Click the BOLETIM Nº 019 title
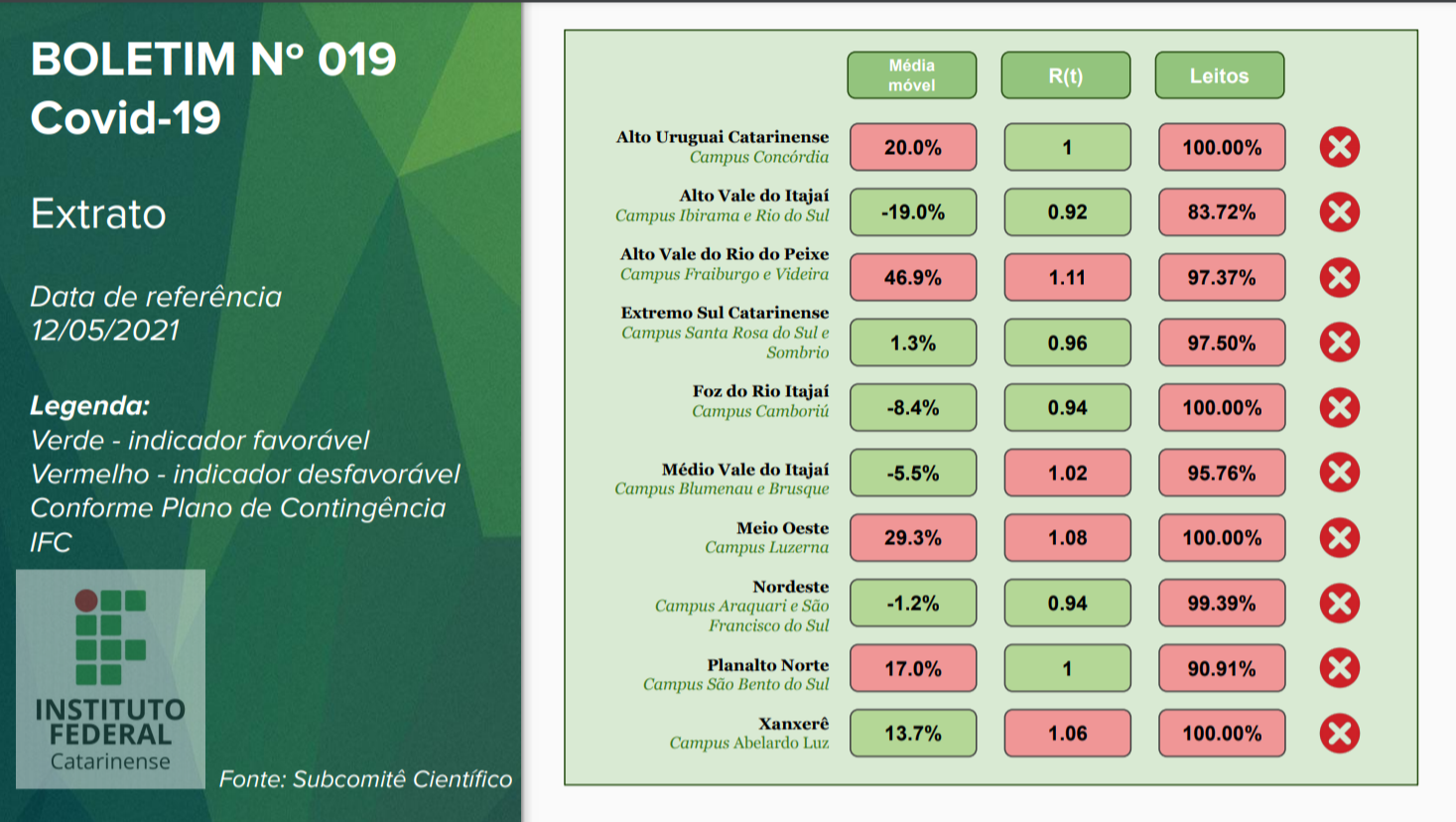The height and width of the screenshot is (822, 1456). [213, 60]
